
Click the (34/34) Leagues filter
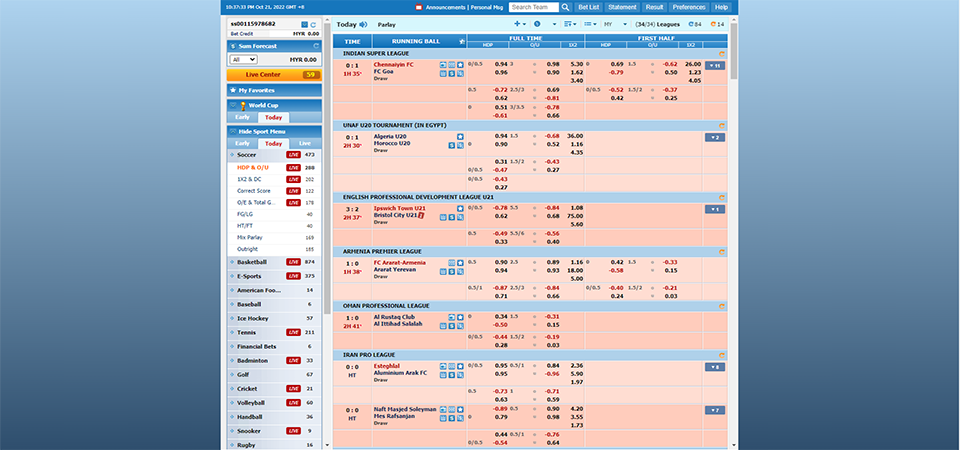click(x=658, y=24)
